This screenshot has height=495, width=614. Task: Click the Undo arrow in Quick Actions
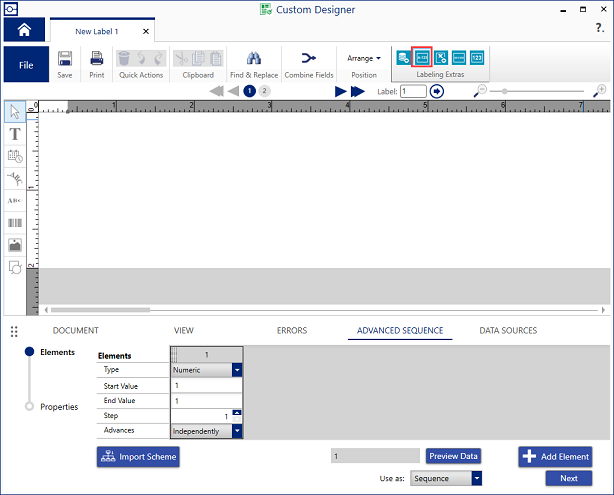coord(141,58)
